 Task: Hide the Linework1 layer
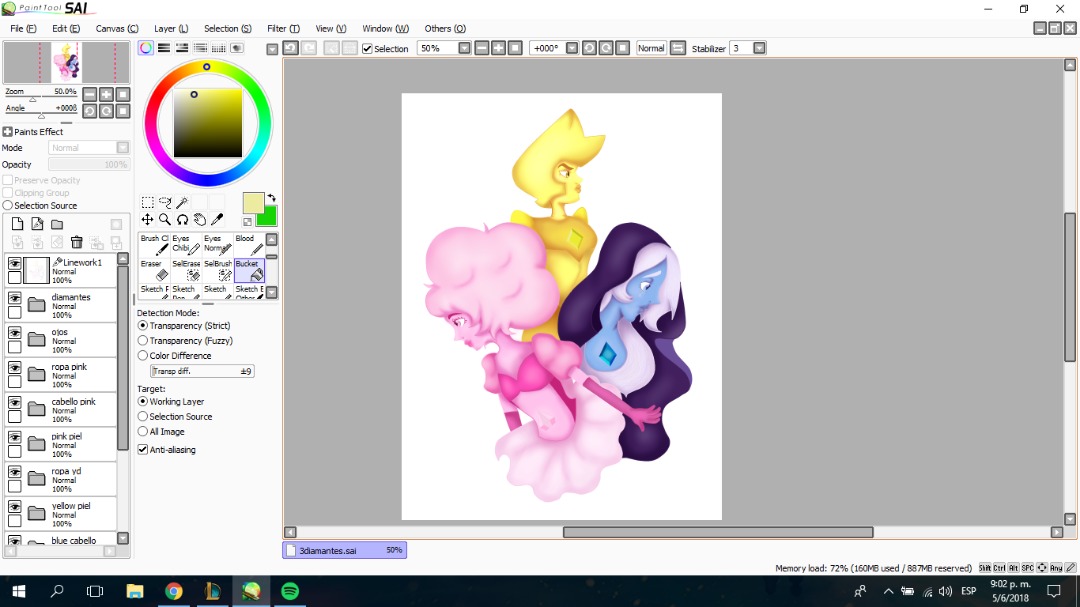(x=14, y=263)
